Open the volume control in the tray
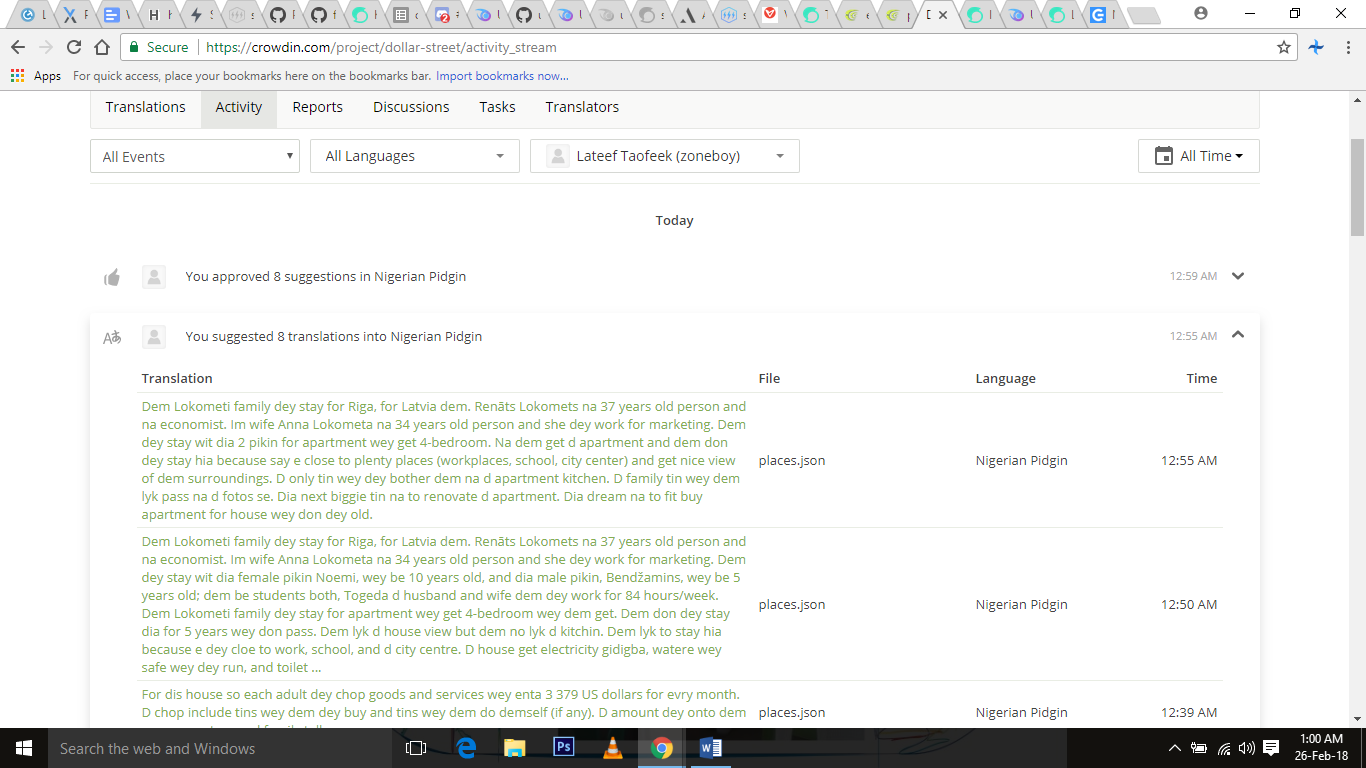The width and height of the screenshot is (1366, 768). click(1246, 748)
